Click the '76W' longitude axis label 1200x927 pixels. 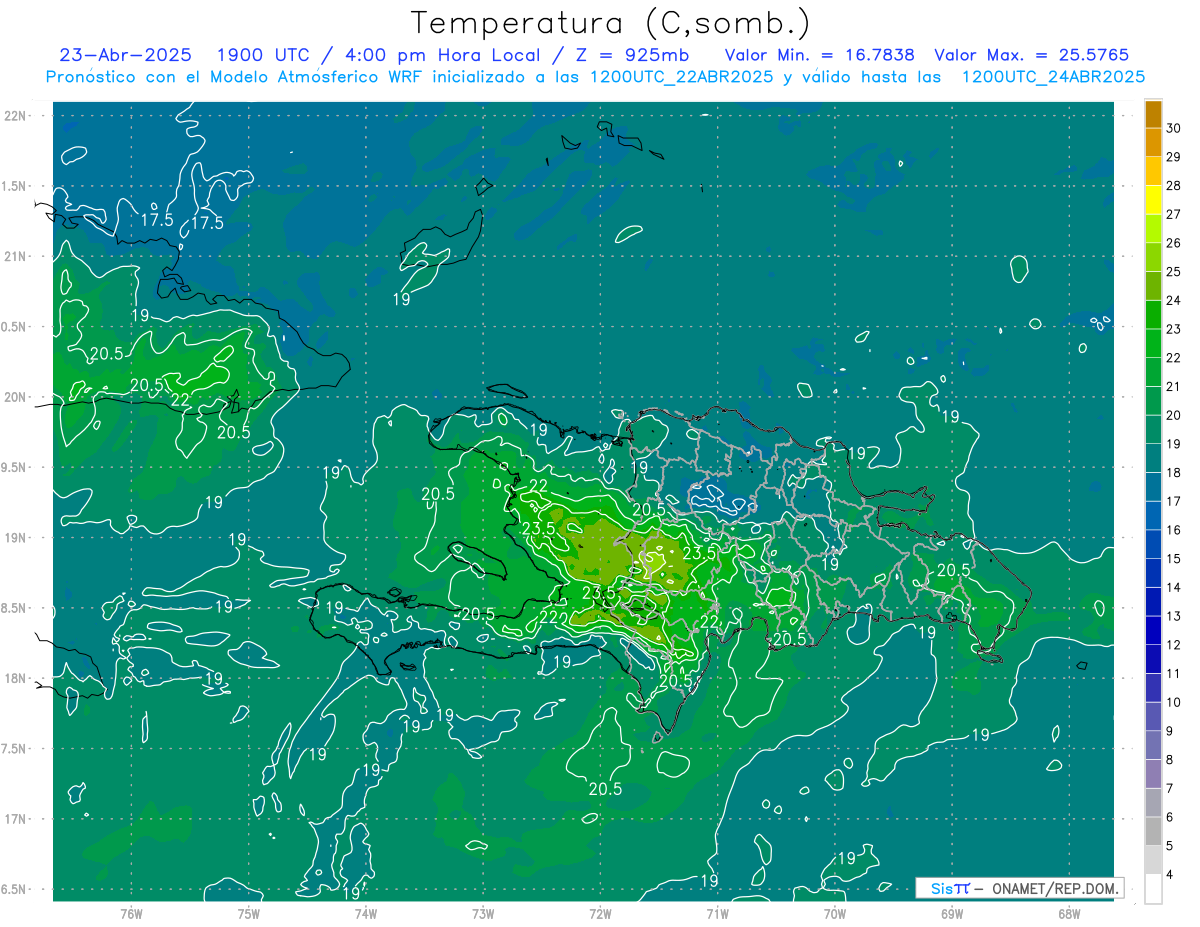pos(131,913)
